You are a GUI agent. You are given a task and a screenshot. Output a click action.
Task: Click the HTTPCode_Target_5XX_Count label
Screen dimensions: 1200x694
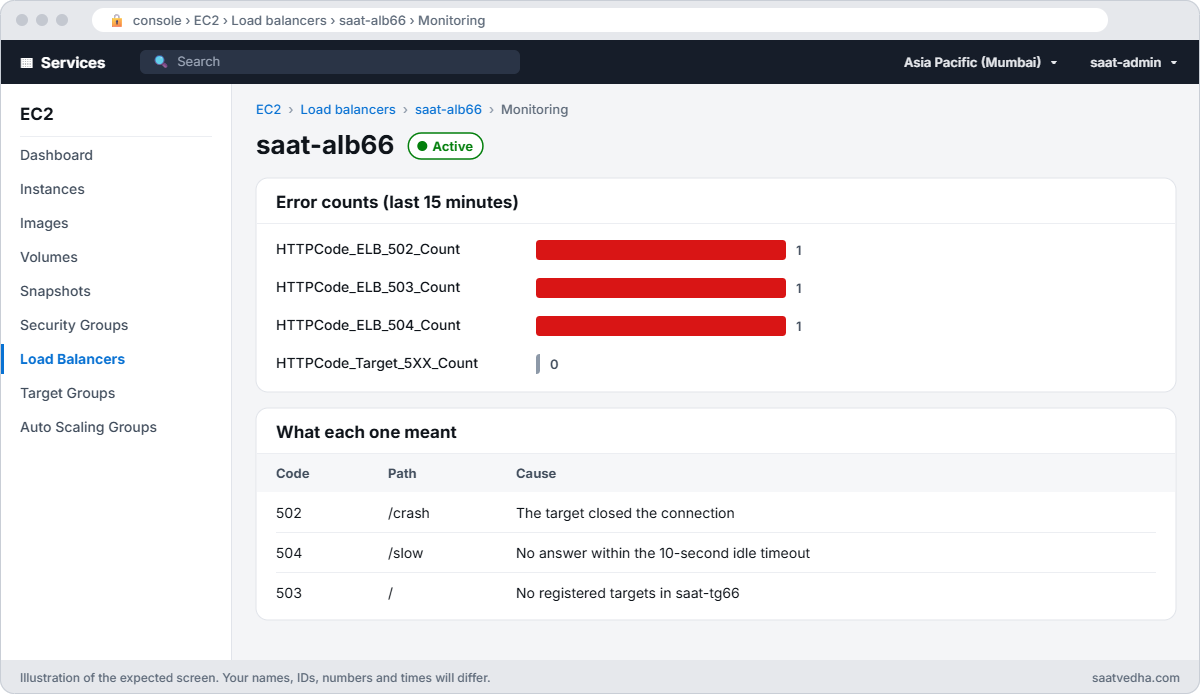(x=377, y=363)
